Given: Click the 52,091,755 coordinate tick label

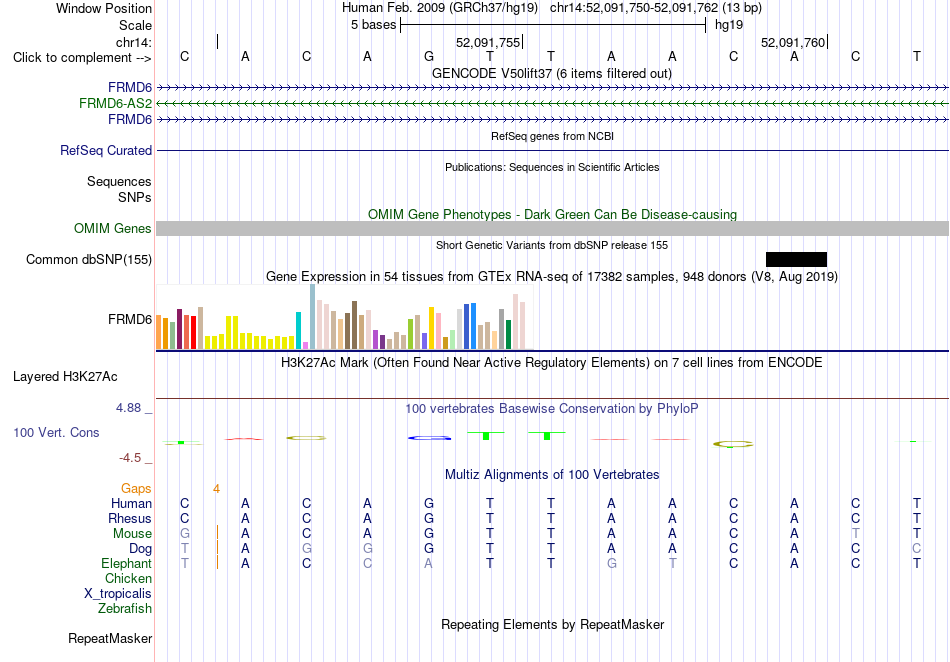Looking at the screenshot, I should [x=488, y=42].
